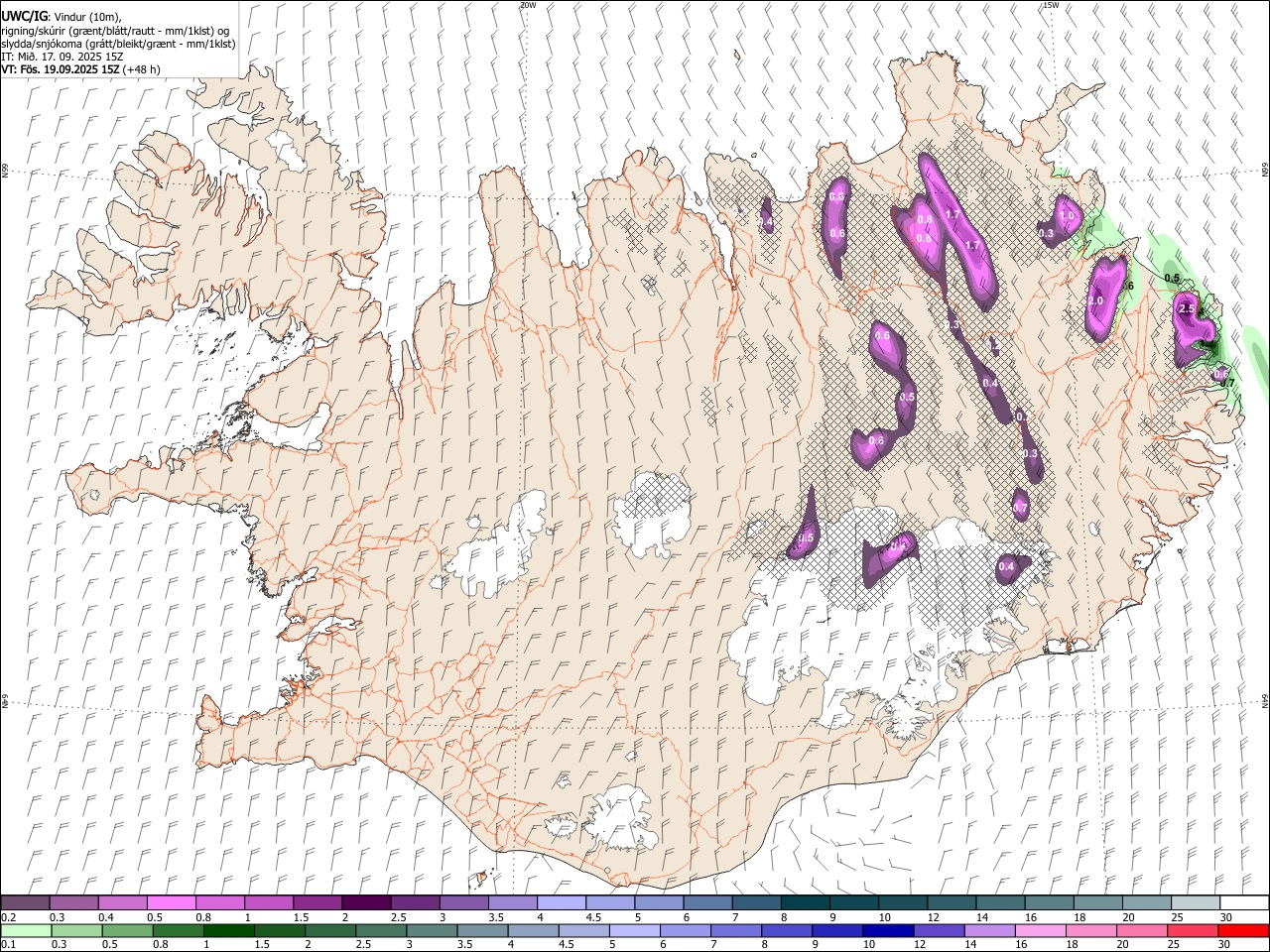The height and width of the screenshot is (952, 1270).
Task: Click the 2.5 value label on the map
Action: (1186, 308)
